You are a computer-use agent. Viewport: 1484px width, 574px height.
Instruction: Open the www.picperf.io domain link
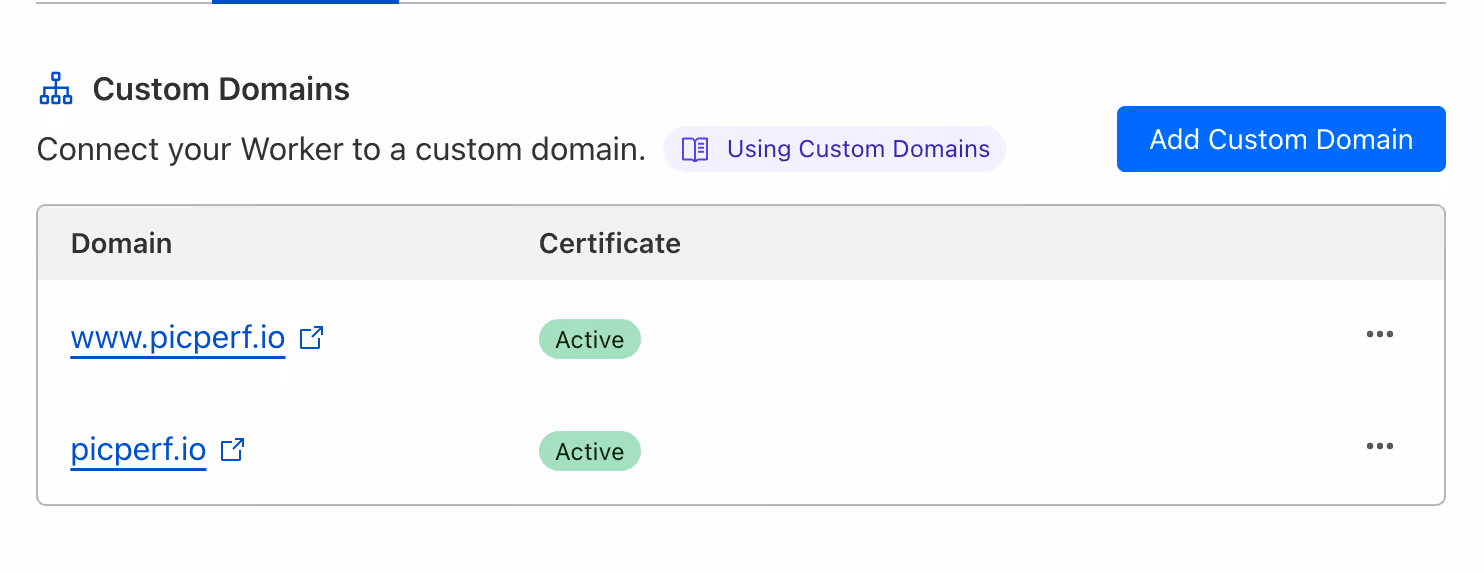[x=178, y=338]
